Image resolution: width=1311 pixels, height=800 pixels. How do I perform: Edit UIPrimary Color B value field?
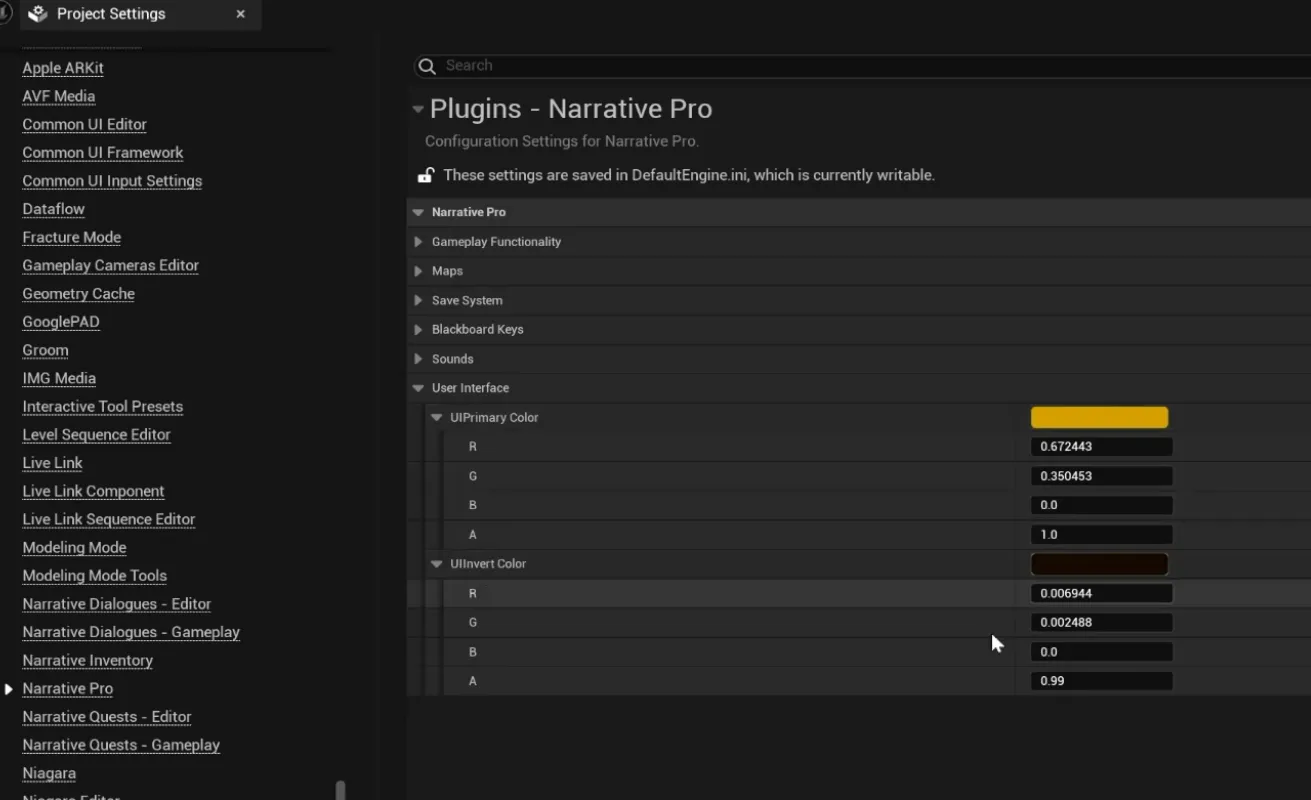pyautogui.click(x=1101, y=505)
